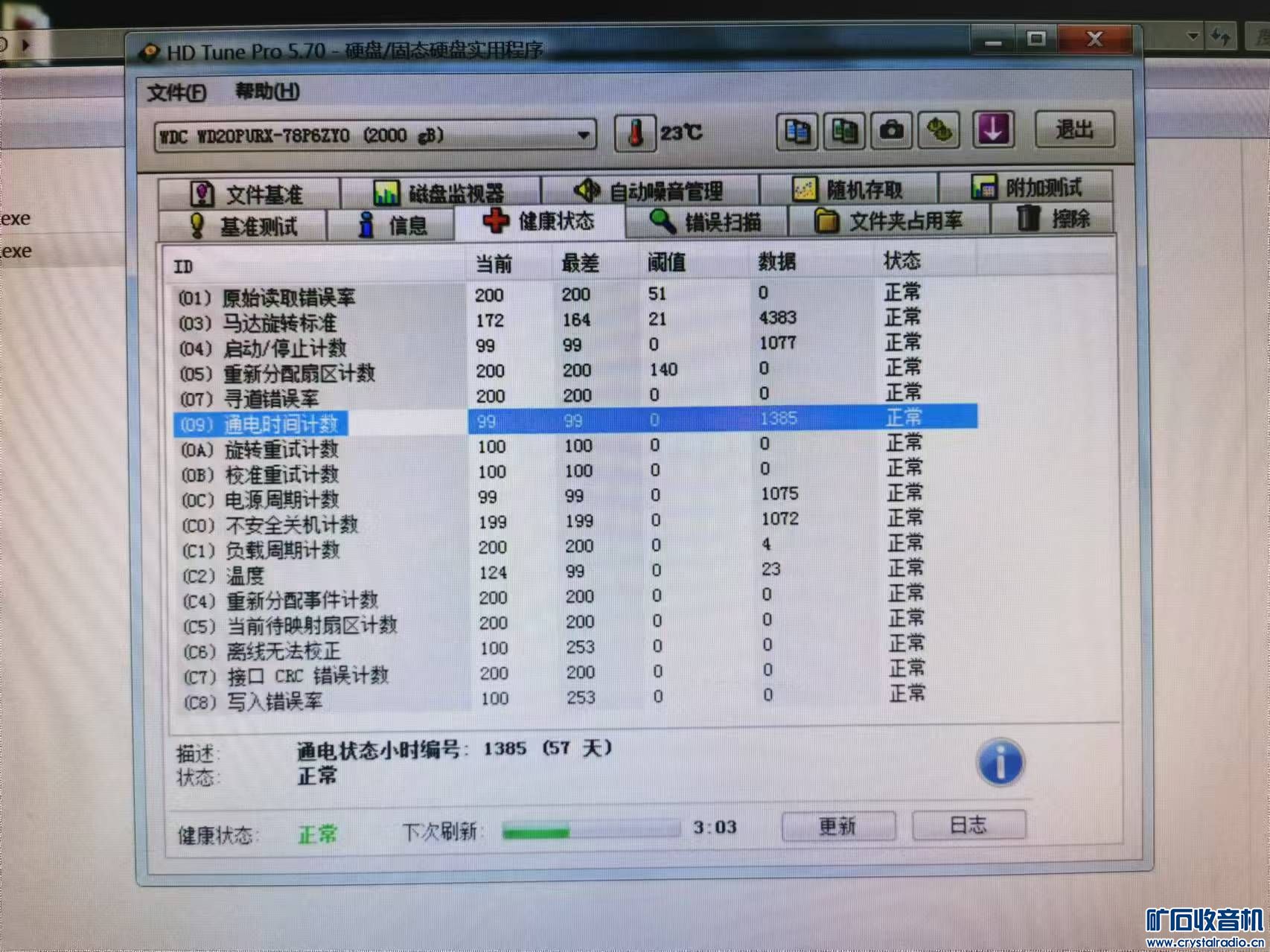Close the HD Tune Pro window
1270x952 pixels.
1094,39
